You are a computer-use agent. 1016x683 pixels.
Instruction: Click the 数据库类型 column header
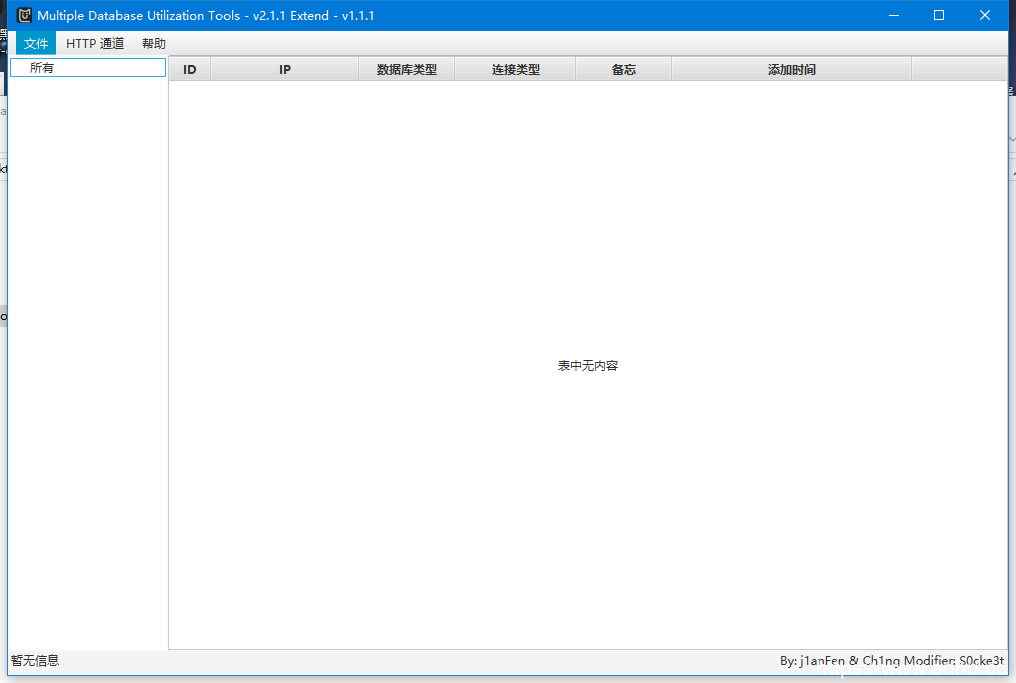click(x=406, y=70)
